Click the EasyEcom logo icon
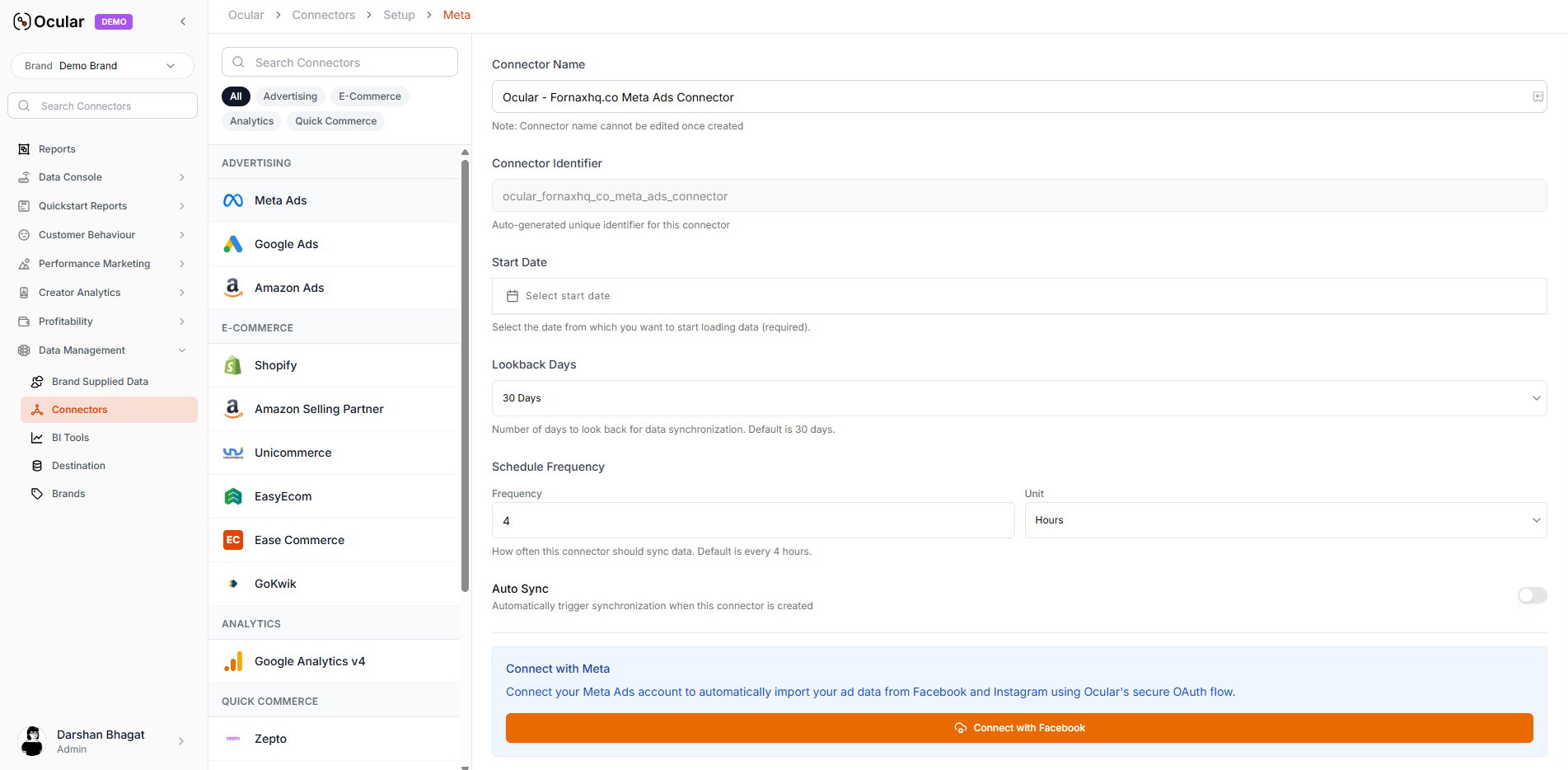Image resolution: width=1568 pixels, height=770 pixels. click(233, 496)
